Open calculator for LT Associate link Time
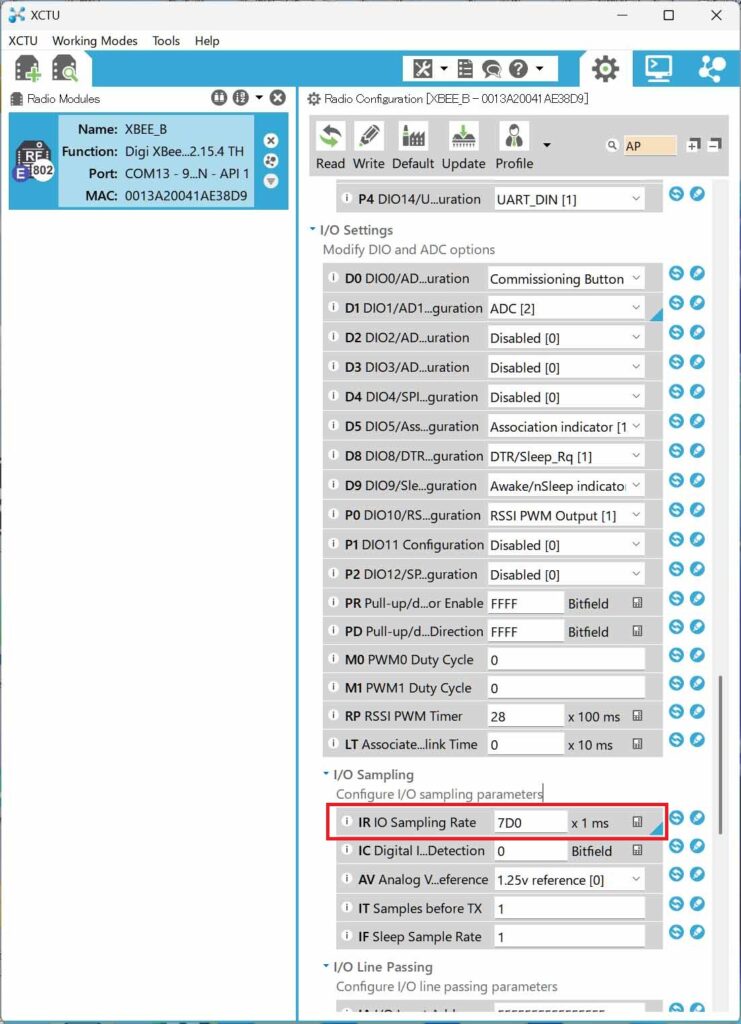This screenshot has width=741, height=1024. point(637,744)
